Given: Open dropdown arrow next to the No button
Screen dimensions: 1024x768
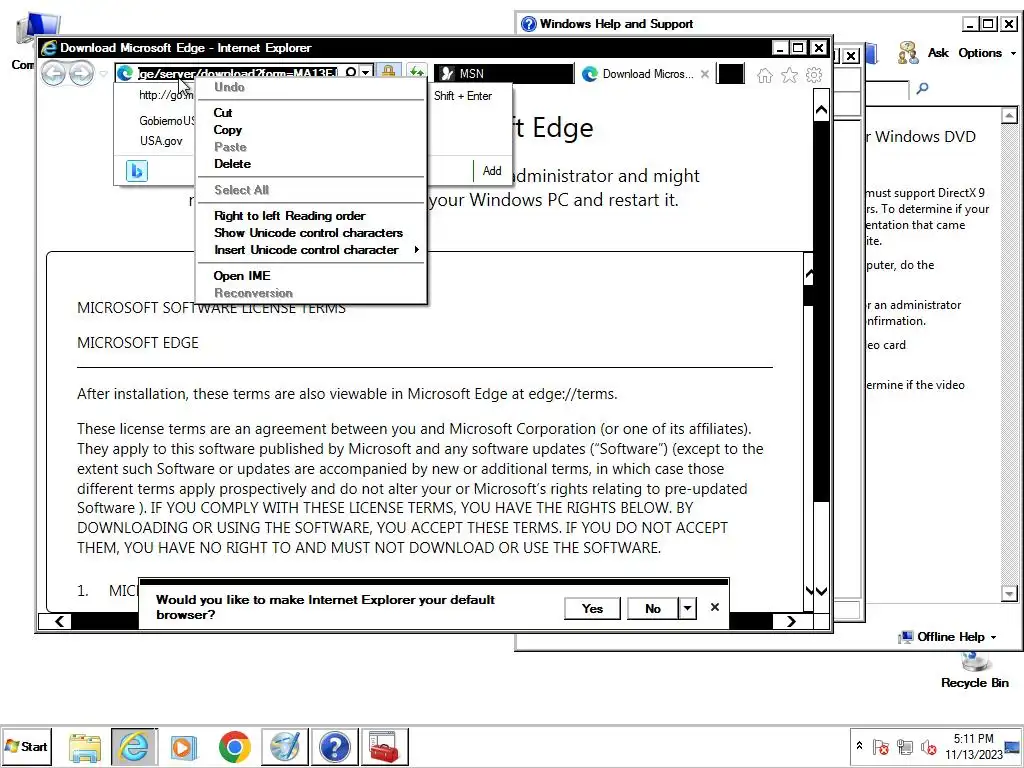Looking at the screenshot, I should click(x=687, y=609).
